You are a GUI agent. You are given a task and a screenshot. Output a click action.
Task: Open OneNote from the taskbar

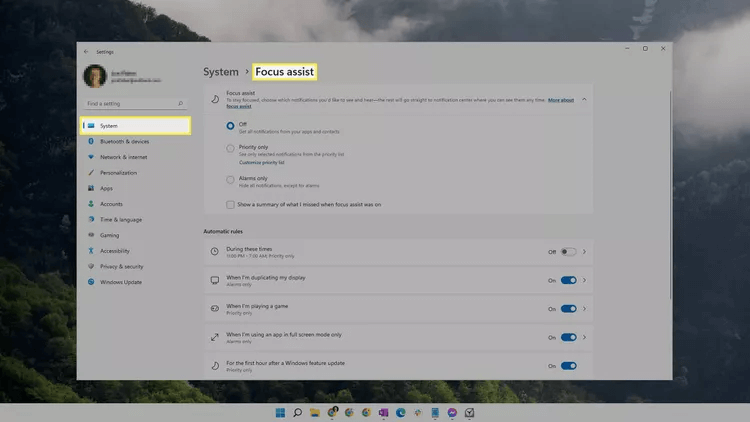(x=383, y=412)
